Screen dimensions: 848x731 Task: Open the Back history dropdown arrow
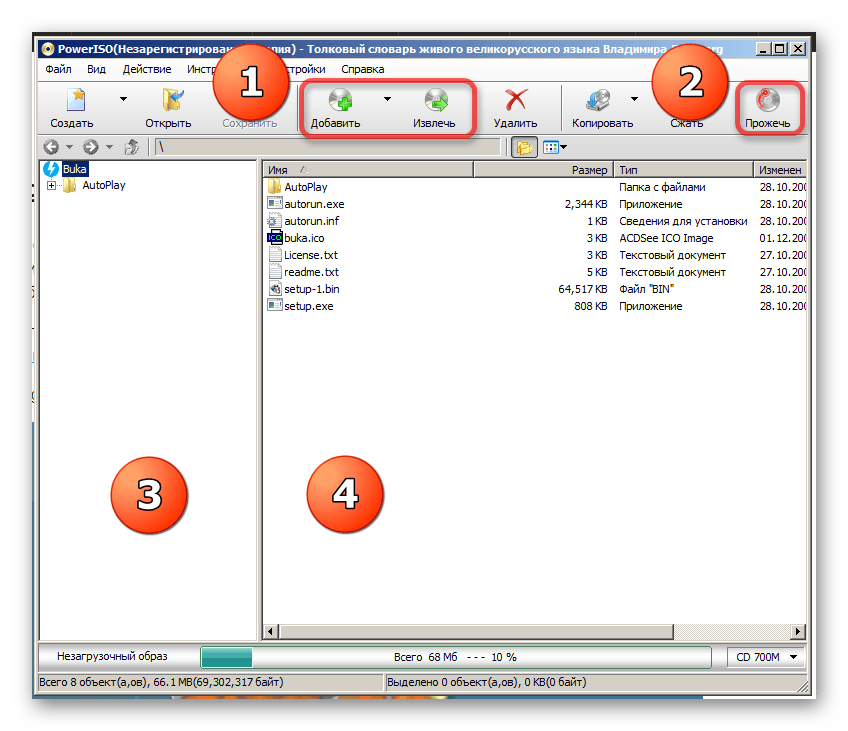pyautogui.click(x=69, y=147)
